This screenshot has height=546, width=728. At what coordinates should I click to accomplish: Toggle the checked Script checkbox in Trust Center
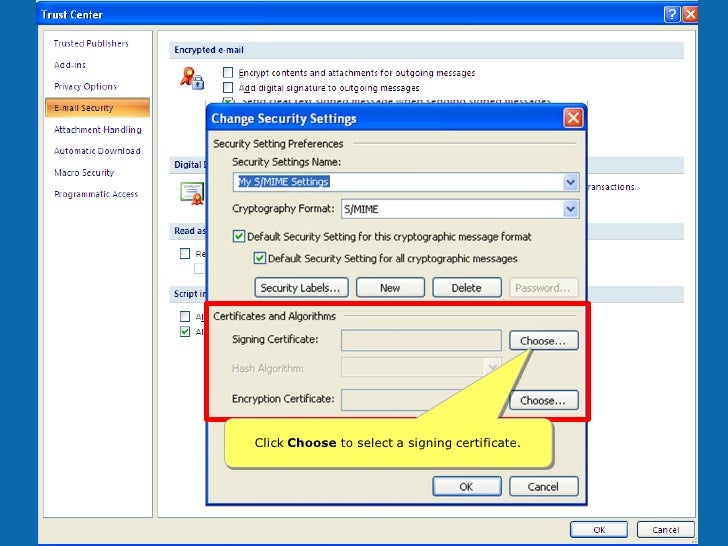click(185, 332)
